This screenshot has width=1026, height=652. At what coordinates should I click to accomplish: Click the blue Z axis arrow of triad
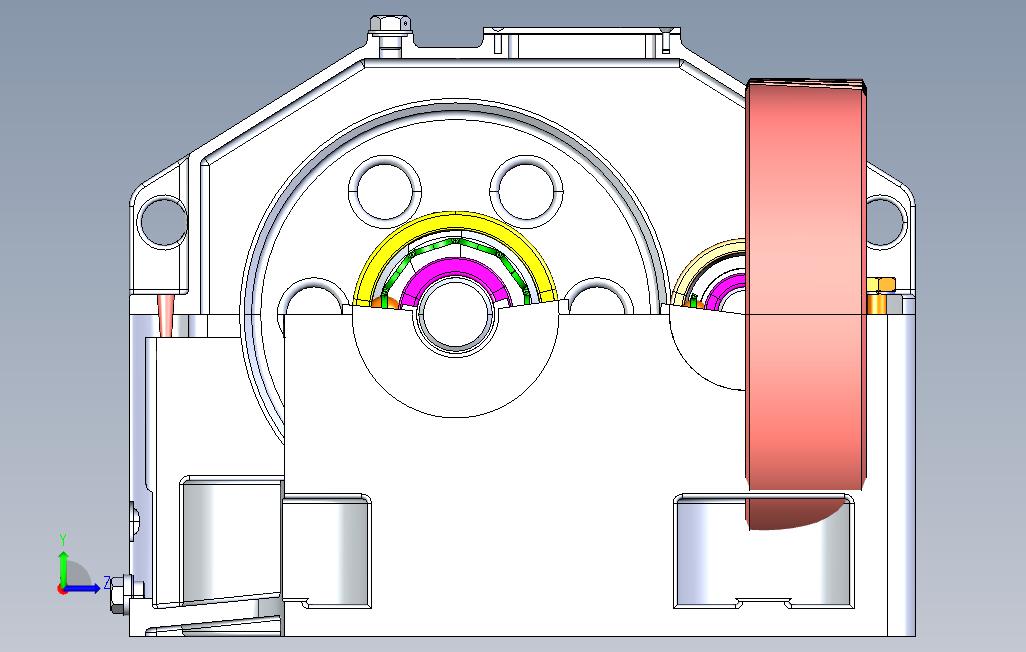(x=82, y=589)
